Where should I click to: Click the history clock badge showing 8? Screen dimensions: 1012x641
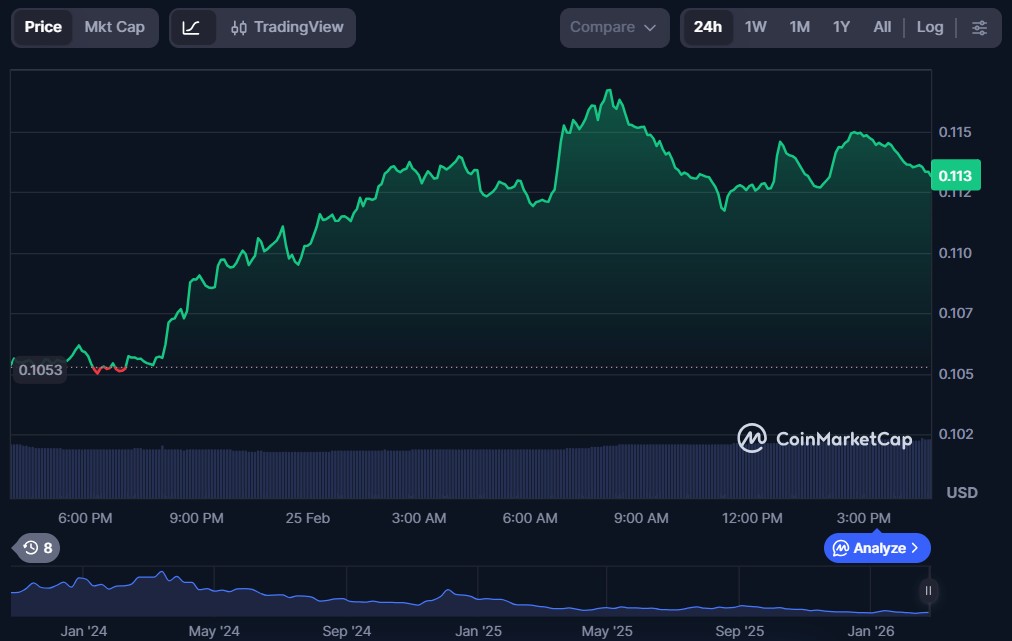click(39, 548)
